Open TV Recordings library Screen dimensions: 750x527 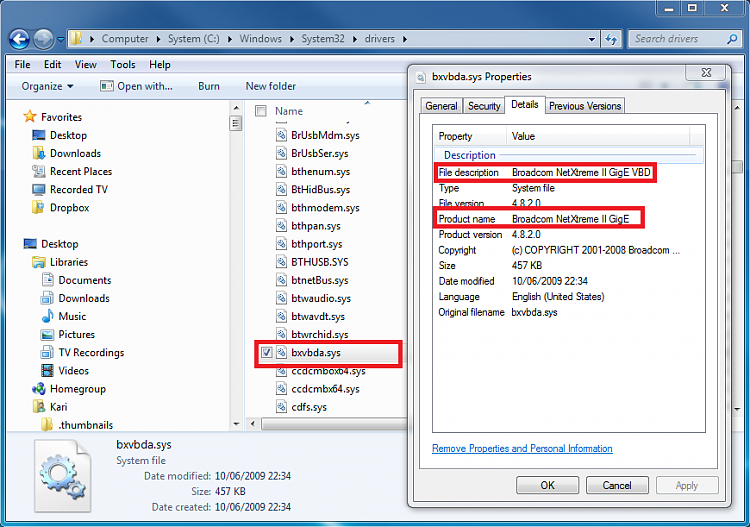click(x=91, y=353)
